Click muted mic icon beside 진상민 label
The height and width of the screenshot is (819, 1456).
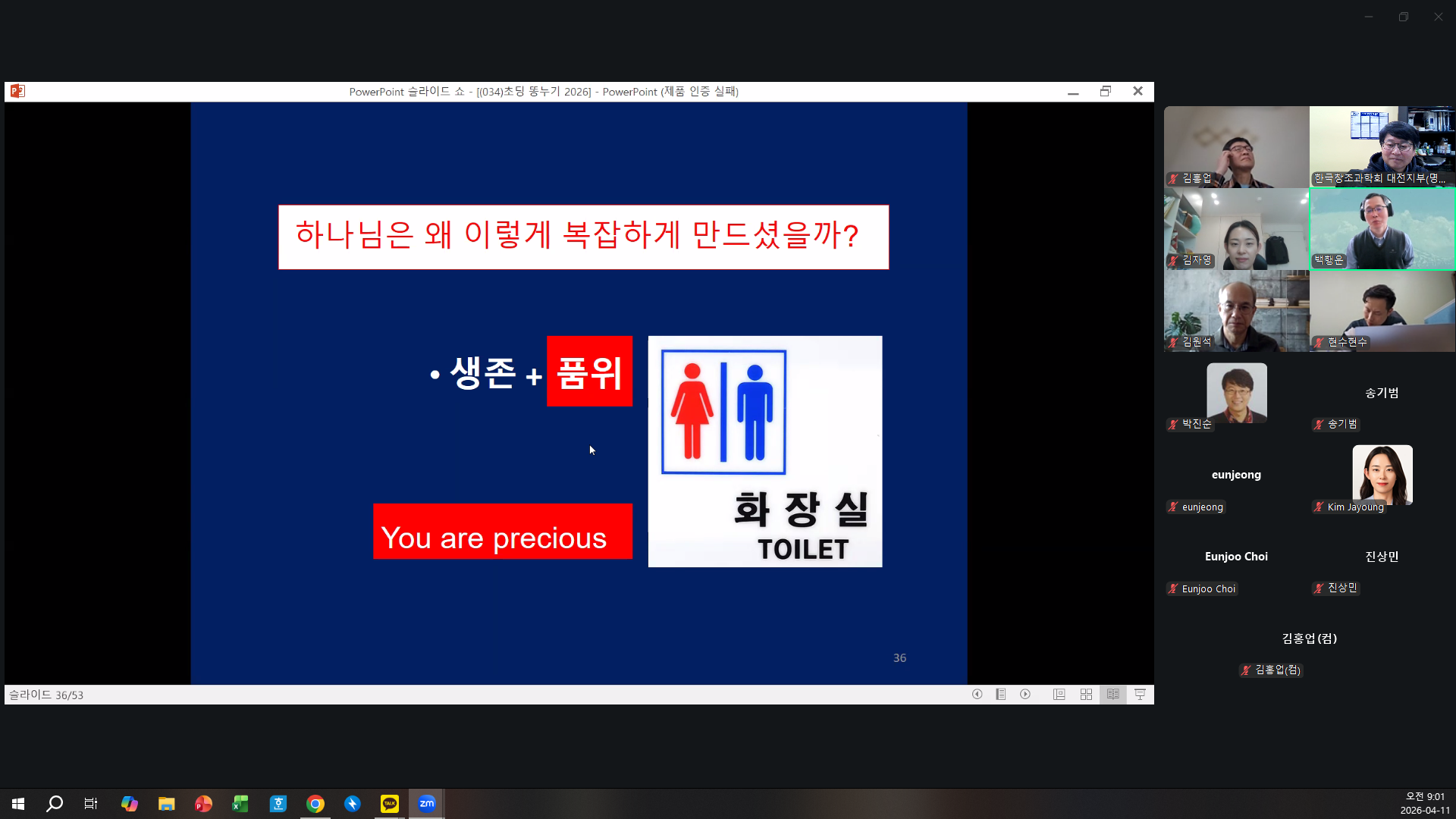coord(1319,588)
